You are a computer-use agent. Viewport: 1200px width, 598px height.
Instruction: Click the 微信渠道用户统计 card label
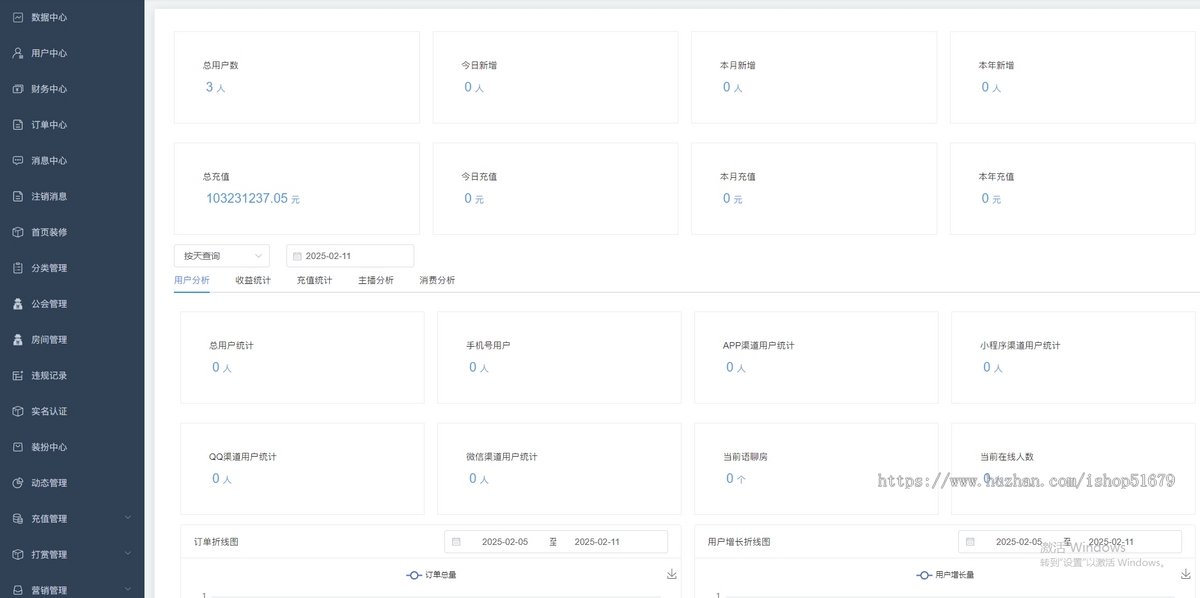pos(502,457)
